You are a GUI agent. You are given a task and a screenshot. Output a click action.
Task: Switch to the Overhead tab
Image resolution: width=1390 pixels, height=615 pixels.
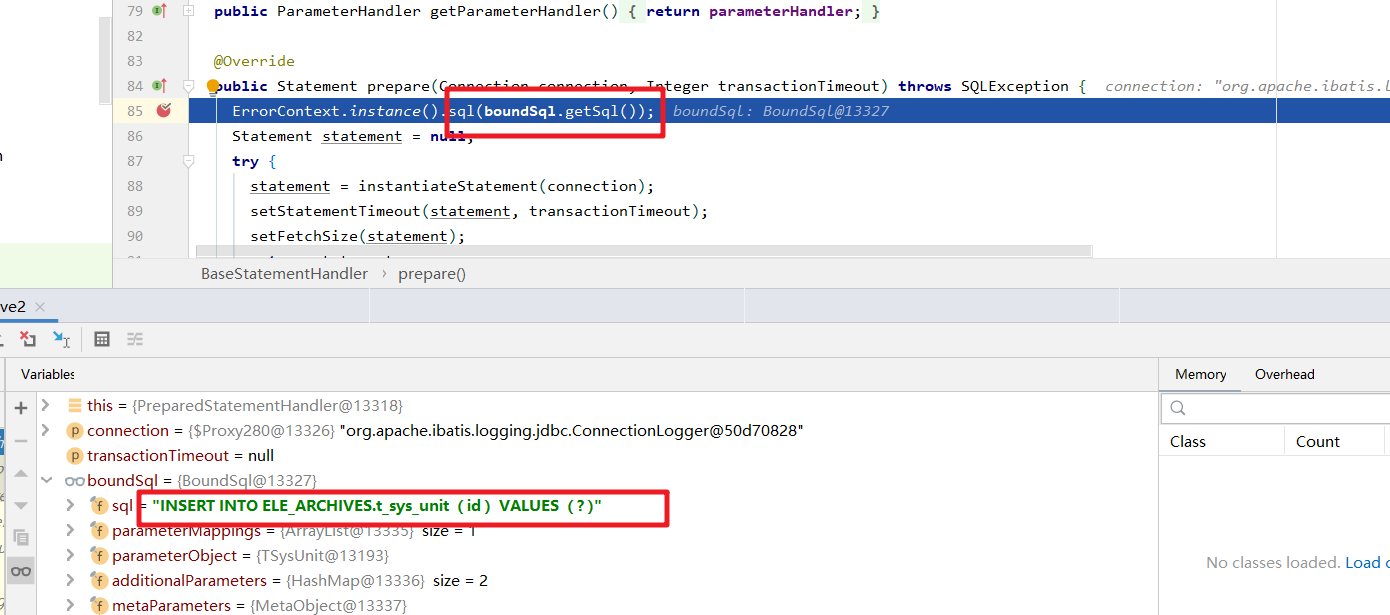tap(1284, 374)
